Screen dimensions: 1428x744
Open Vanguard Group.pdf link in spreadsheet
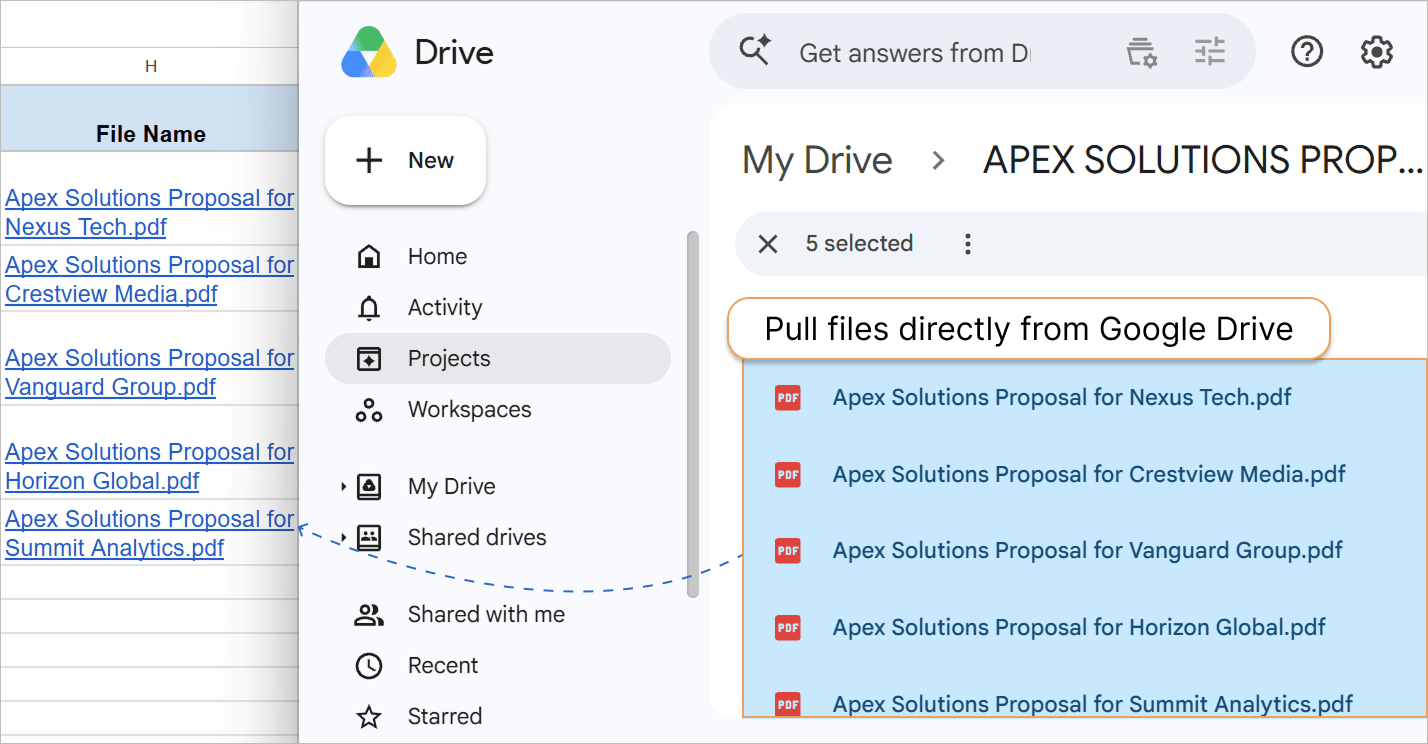pyautogui.click(x=149, y=372)
